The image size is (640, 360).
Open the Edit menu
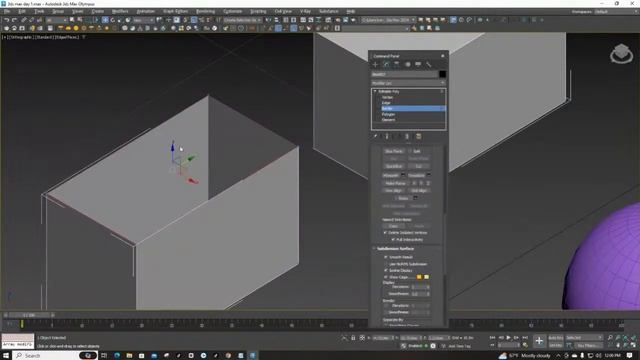[22, 11]
